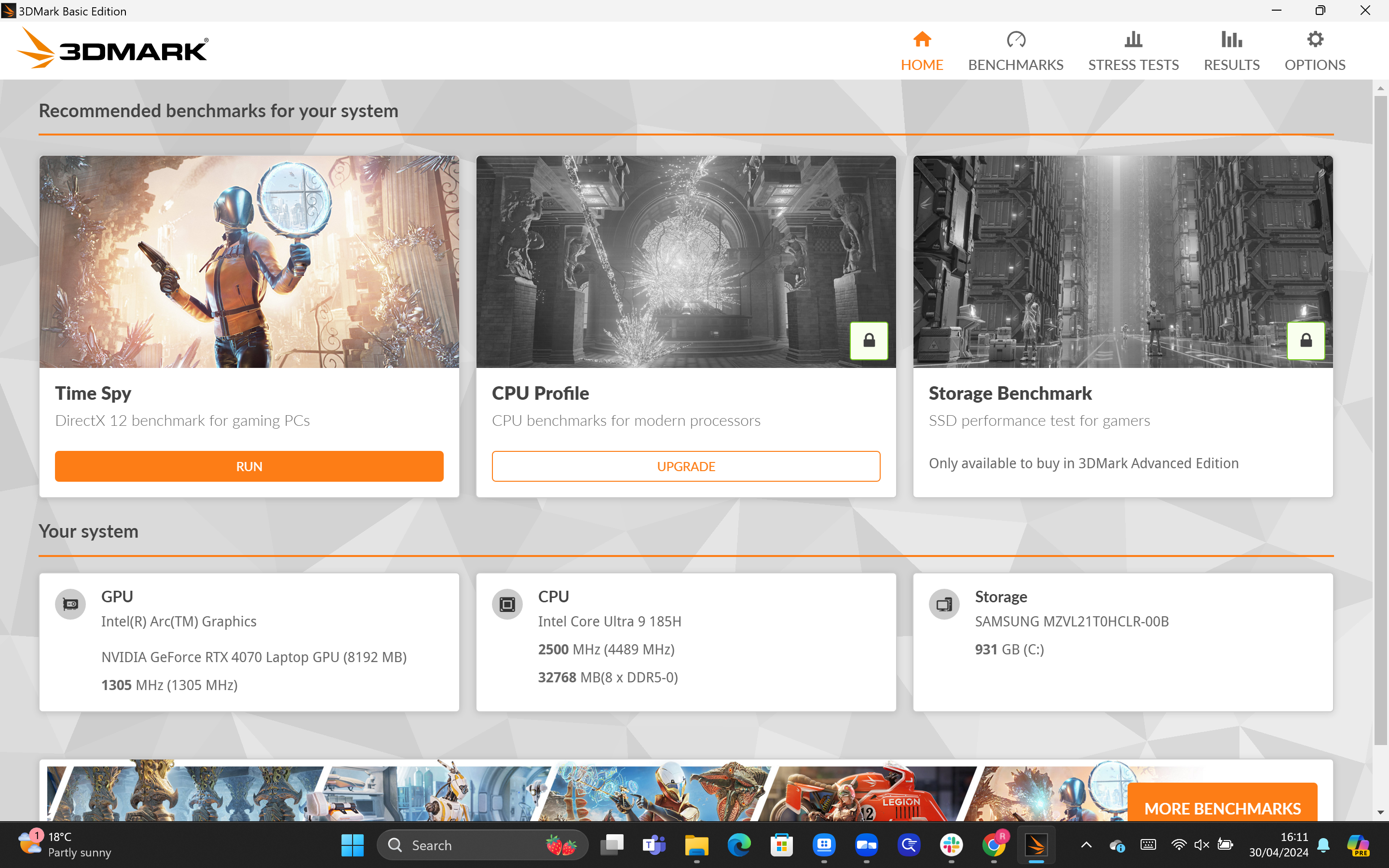Click the touch keyboard tray icon
The image size is (1389, 868).
point(1148,844)
